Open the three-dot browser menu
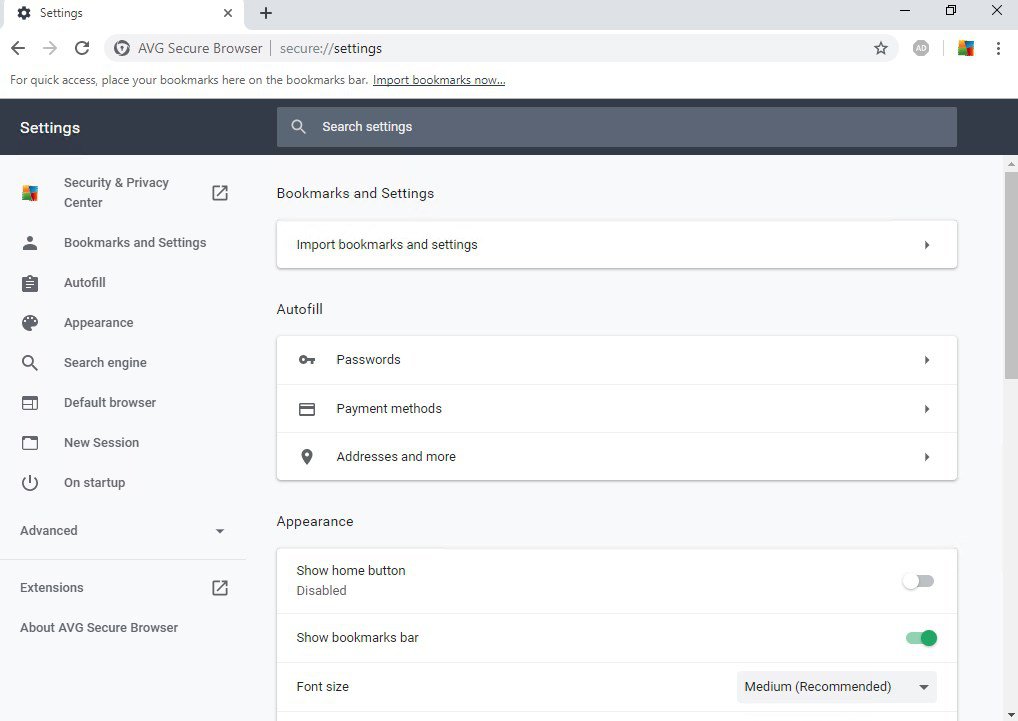Image resolution: width=1018 pixels, height=721 pixels. point(998,48)
